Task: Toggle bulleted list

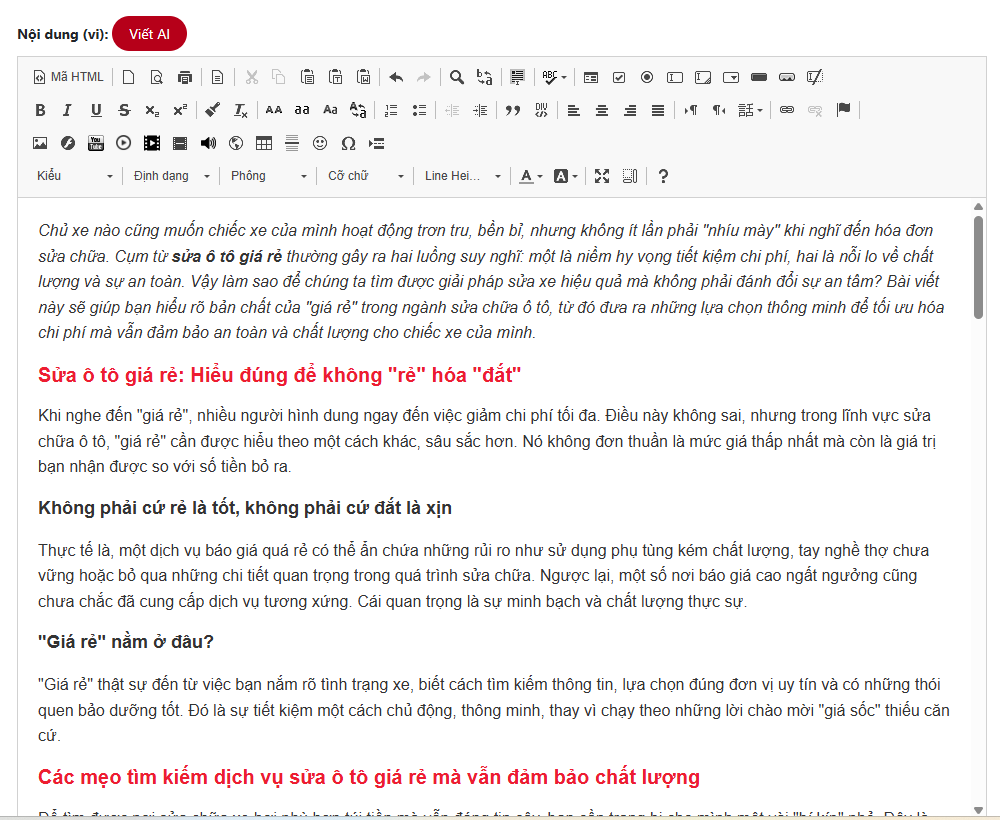Action: pyautogui.click(x=419, y=110)
